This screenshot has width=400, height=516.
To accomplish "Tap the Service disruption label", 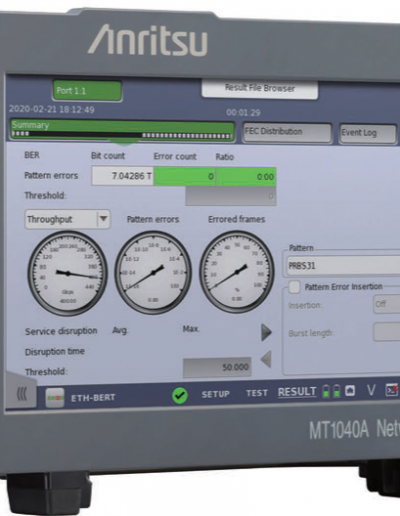I will coord(61,331).
